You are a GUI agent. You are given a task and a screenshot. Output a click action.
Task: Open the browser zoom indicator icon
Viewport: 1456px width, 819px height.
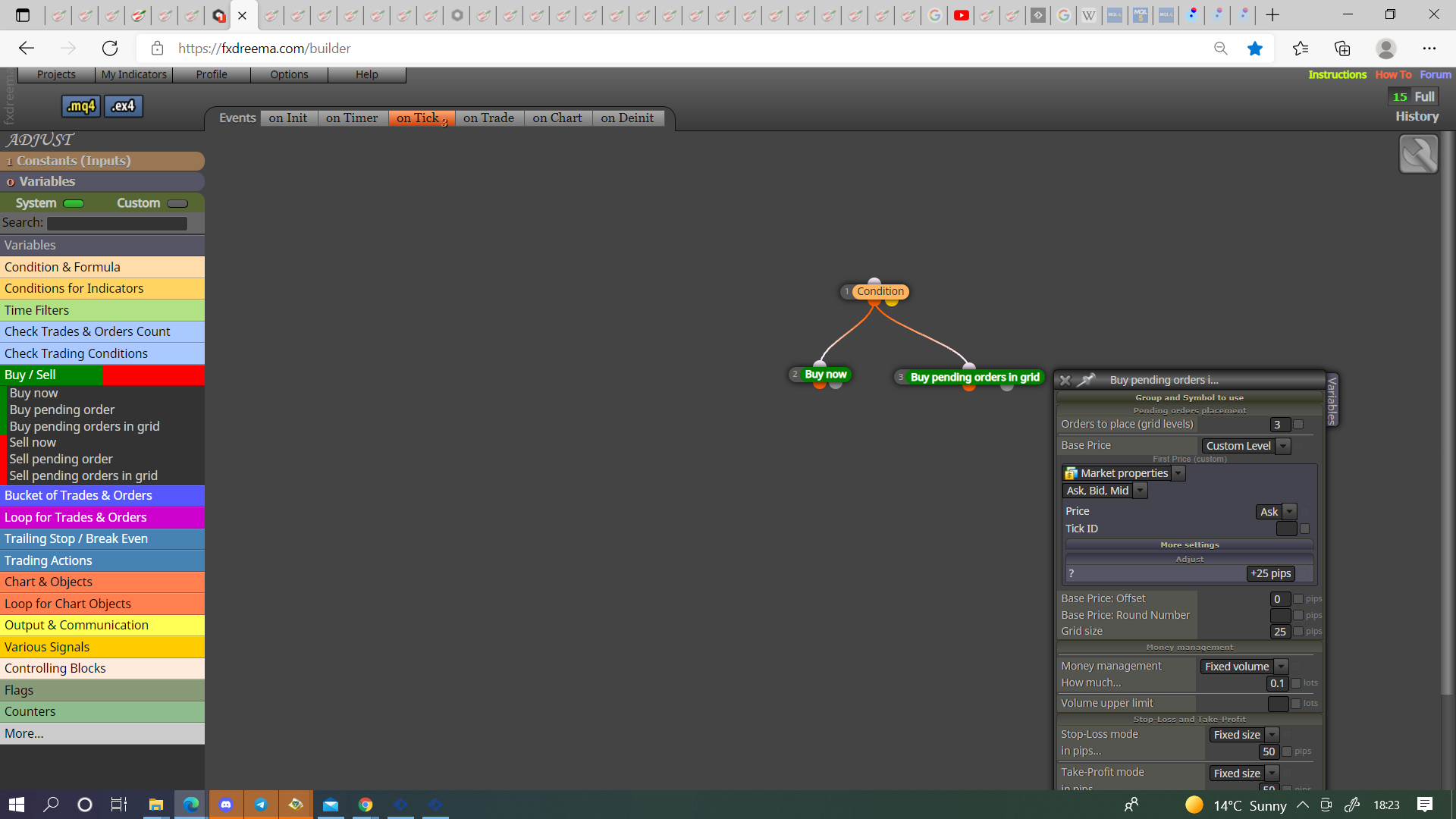pos(1221,49)
